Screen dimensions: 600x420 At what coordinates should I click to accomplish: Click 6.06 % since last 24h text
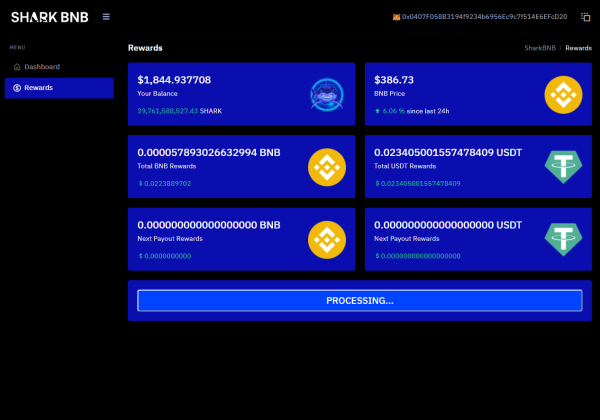[x=416, y=111]
